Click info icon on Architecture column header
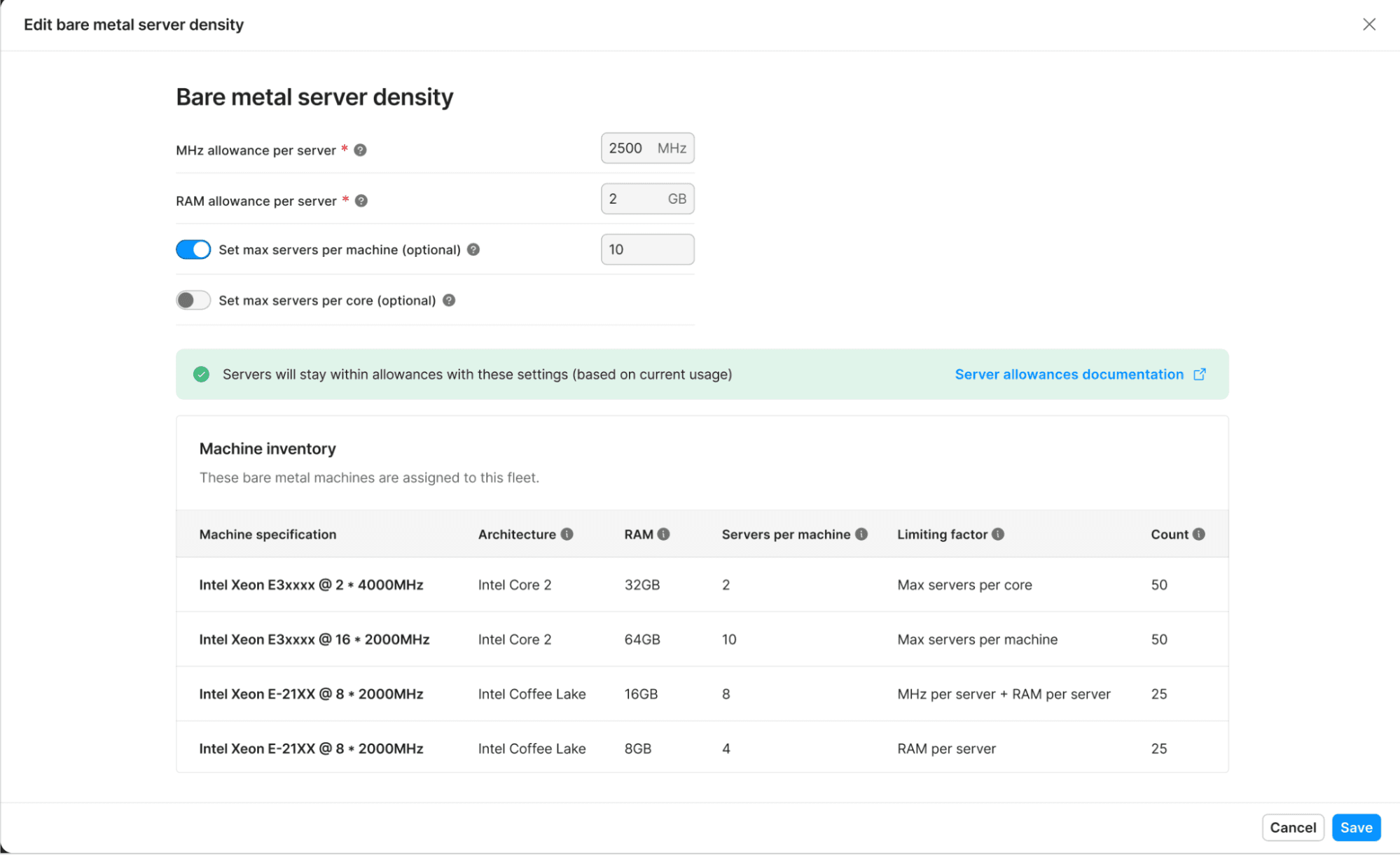The height and width of the screenshot is (855, 1400). click(567, 534)
